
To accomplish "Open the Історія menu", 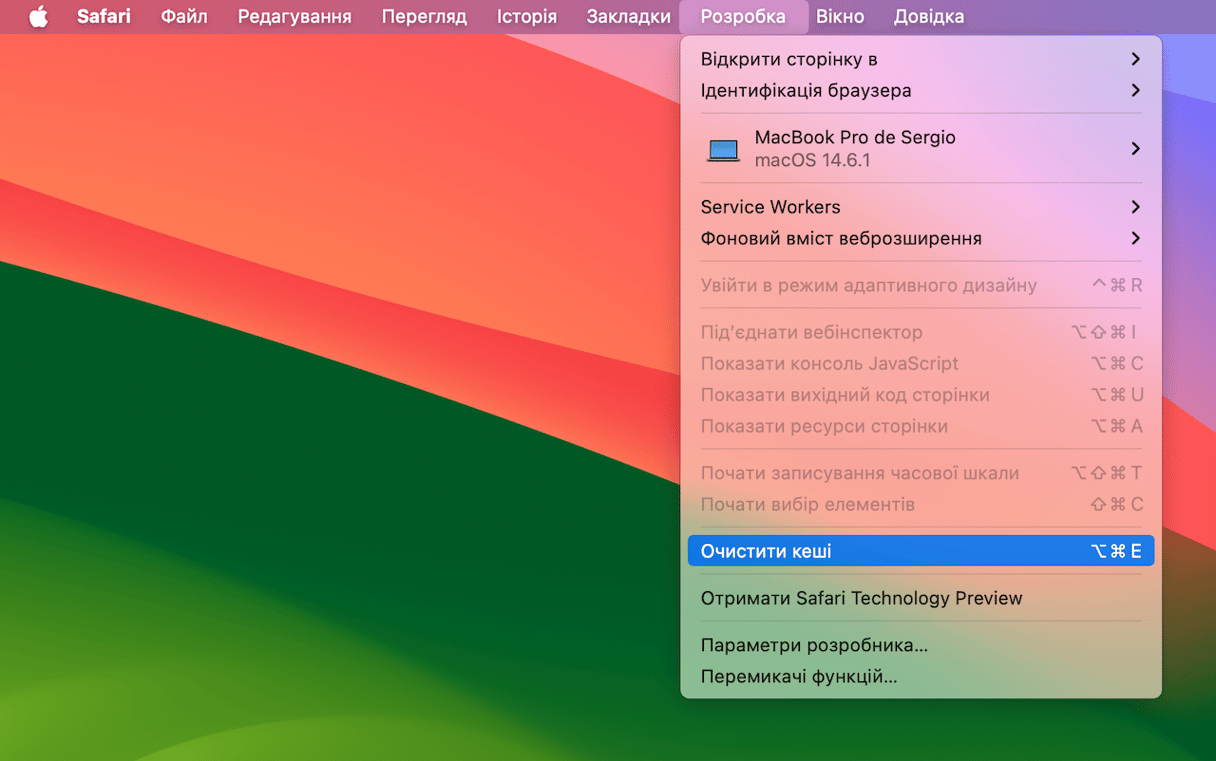I will point(526,17).
